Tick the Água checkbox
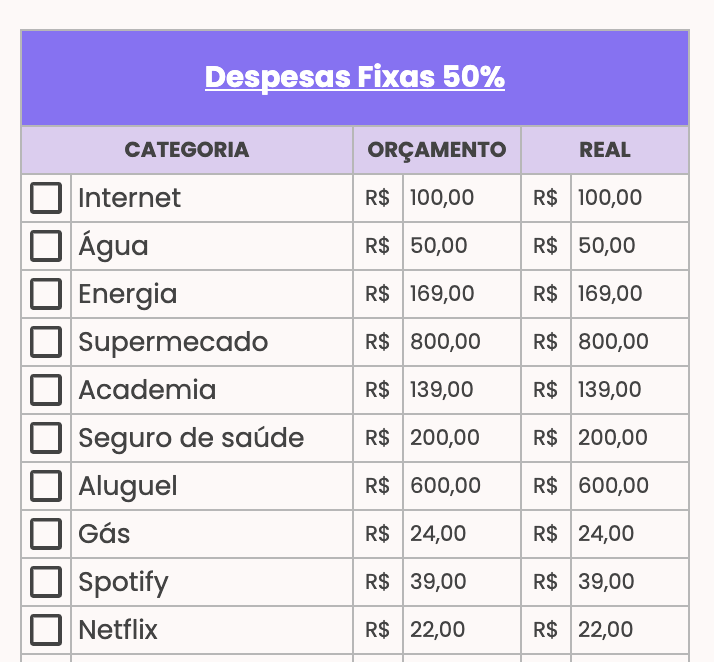This screenshot has width=714, height=662. tap(46, 246)
